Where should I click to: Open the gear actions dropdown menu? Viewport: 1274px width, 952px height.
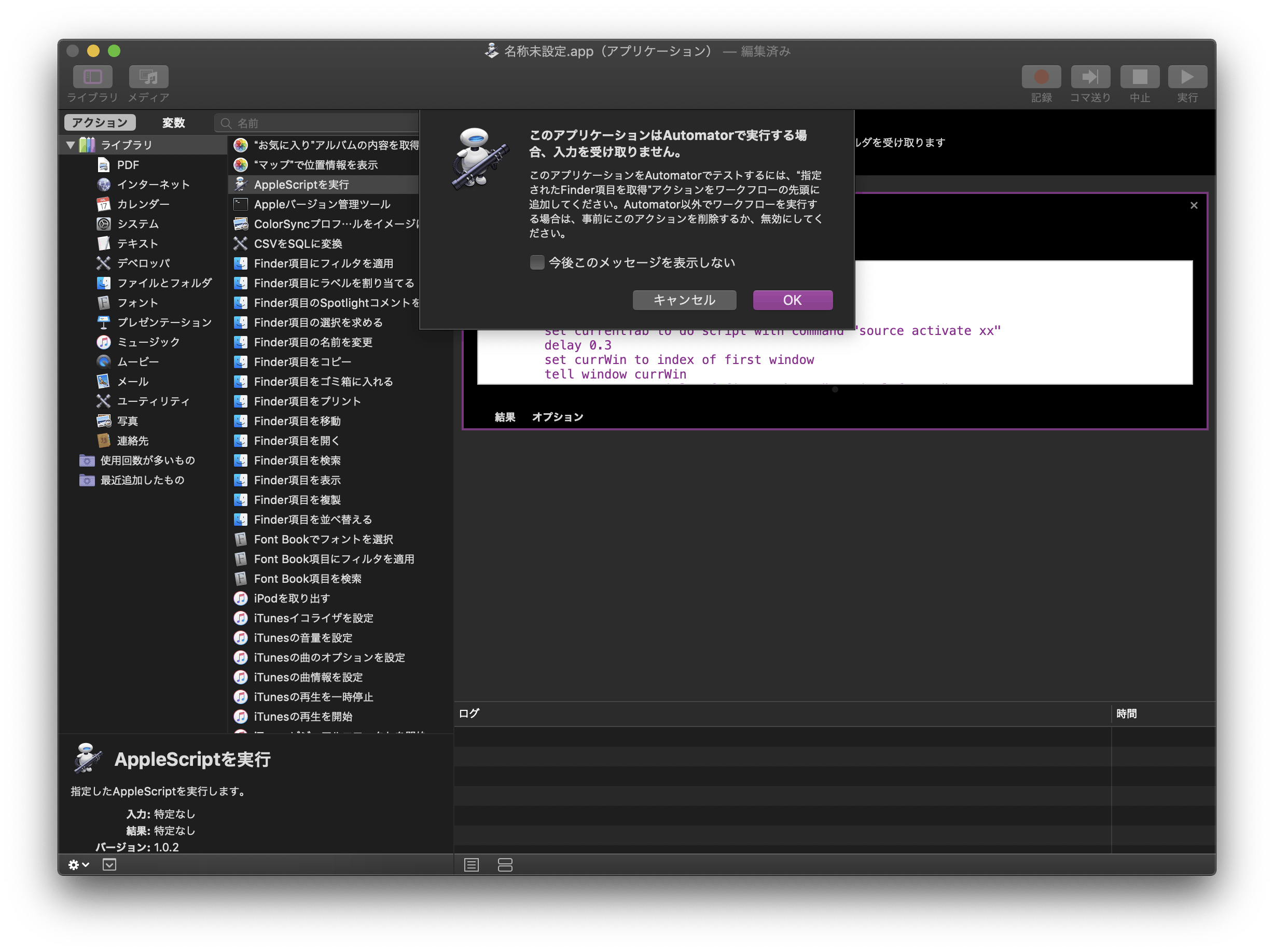coord(78,864)
